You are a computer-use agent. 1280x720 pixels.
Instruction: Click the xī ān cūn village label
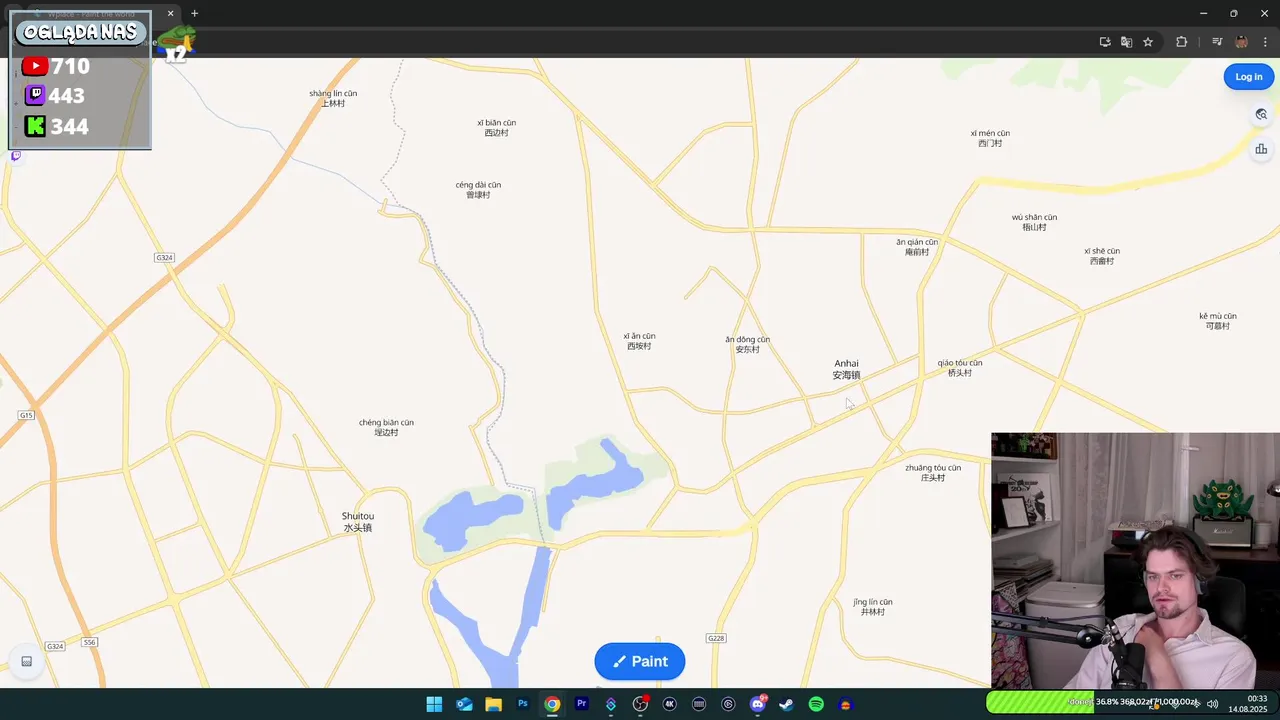click(639, 341)
